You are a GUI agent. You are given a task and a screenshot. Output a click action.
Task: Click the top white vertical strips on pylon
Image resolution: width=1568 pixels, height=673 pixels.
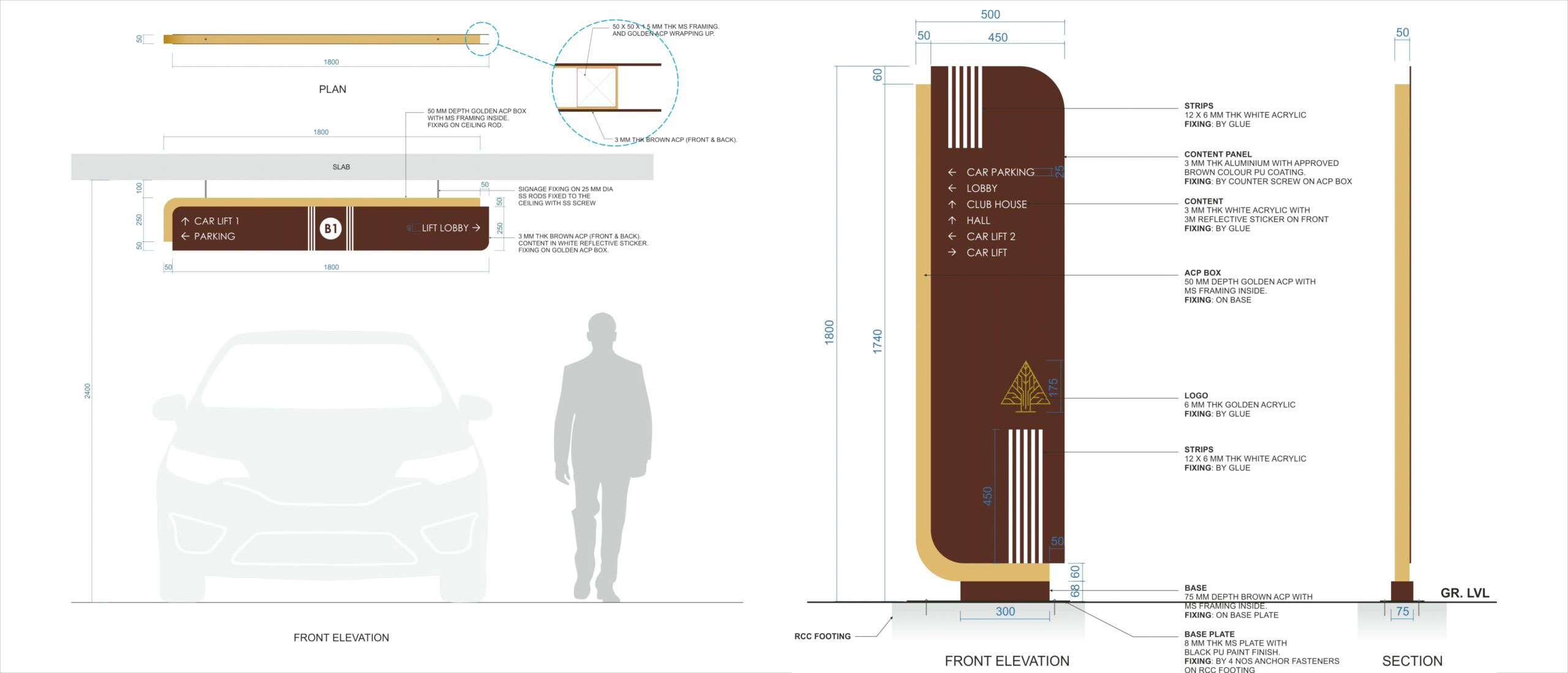(965, 107)
